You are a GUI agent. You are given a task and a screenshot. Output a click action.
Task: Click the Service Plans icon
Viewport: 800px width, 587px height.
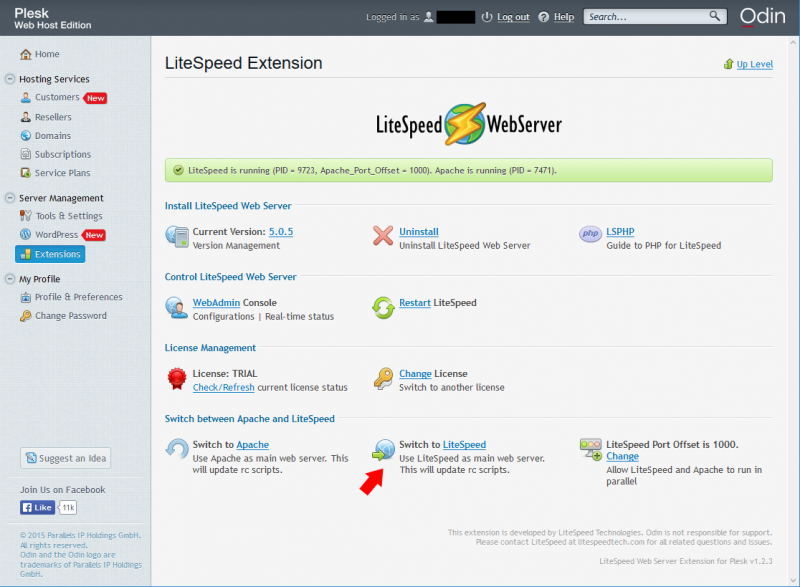(26, 173)
